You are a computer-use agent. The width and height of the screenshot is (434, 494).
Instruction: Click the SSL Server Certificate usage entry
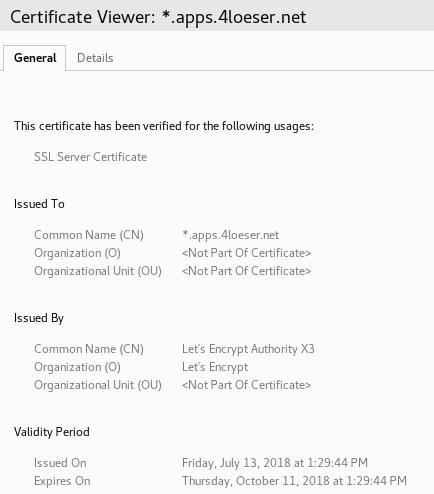(90, 157)
